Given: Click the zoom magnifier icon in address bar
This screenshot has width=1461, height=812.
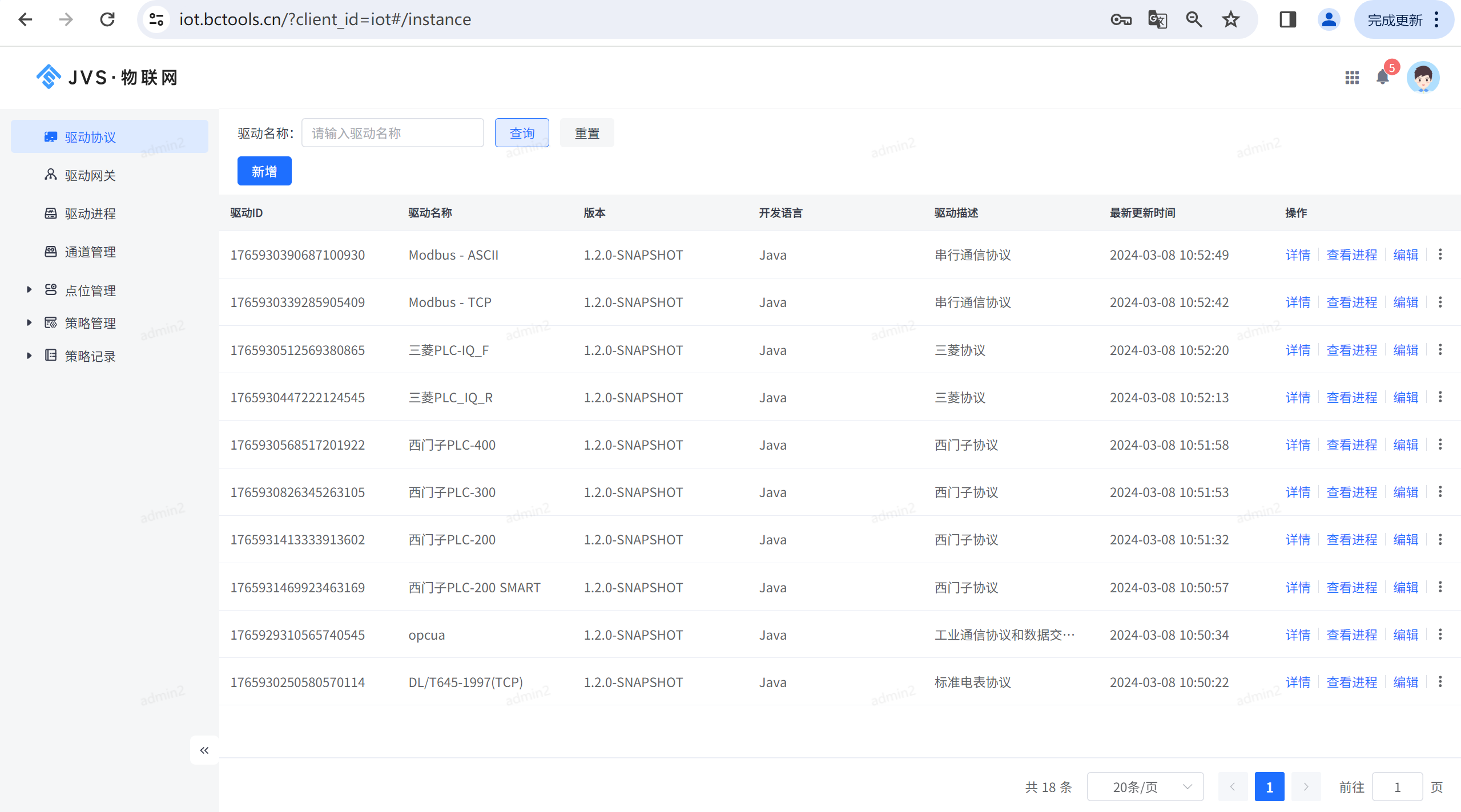Looking at the screenshot, I should click(1194, 19).
